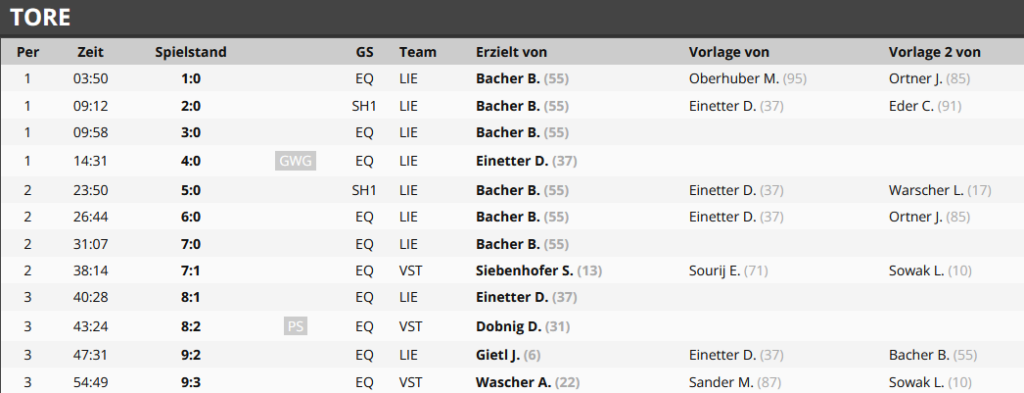This screenshot has height=393, width=1024.
Task: Click the TORE section title
Action: click(40, 18)
